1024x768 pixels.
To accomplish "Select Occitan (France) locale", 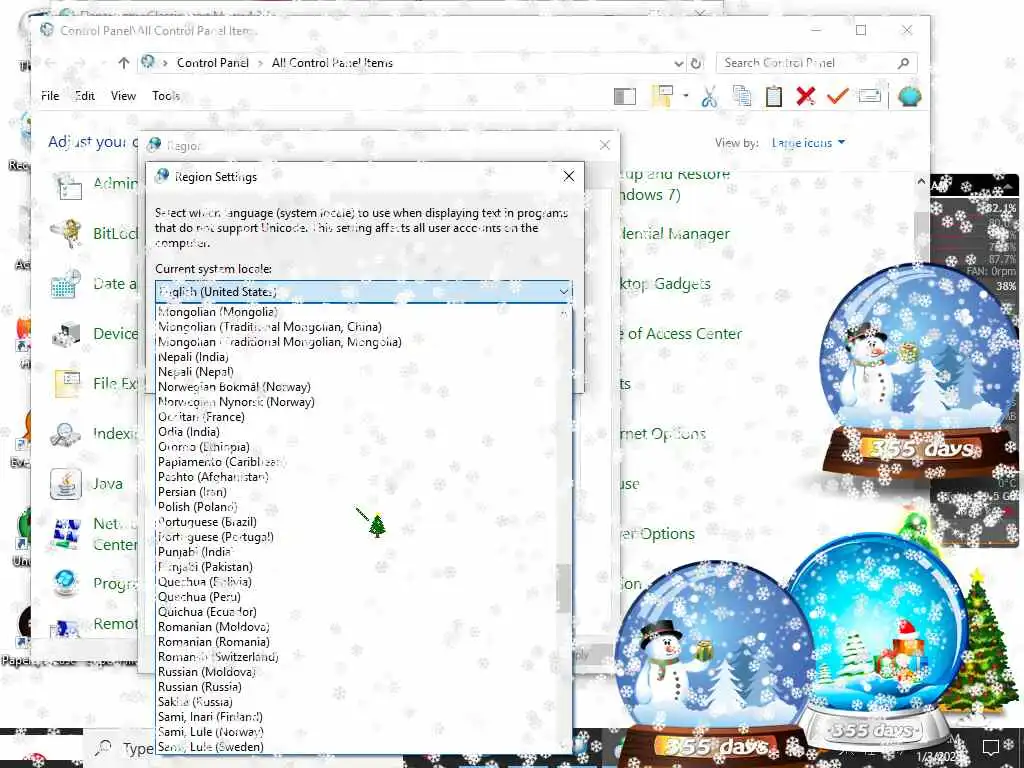I will 357,417.
